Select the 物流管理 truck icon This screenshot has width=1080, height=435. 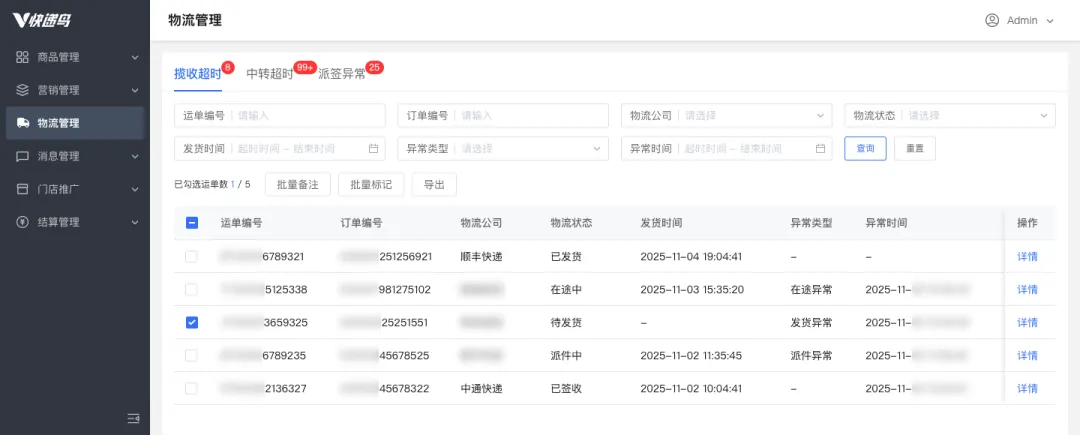[22, 123]
